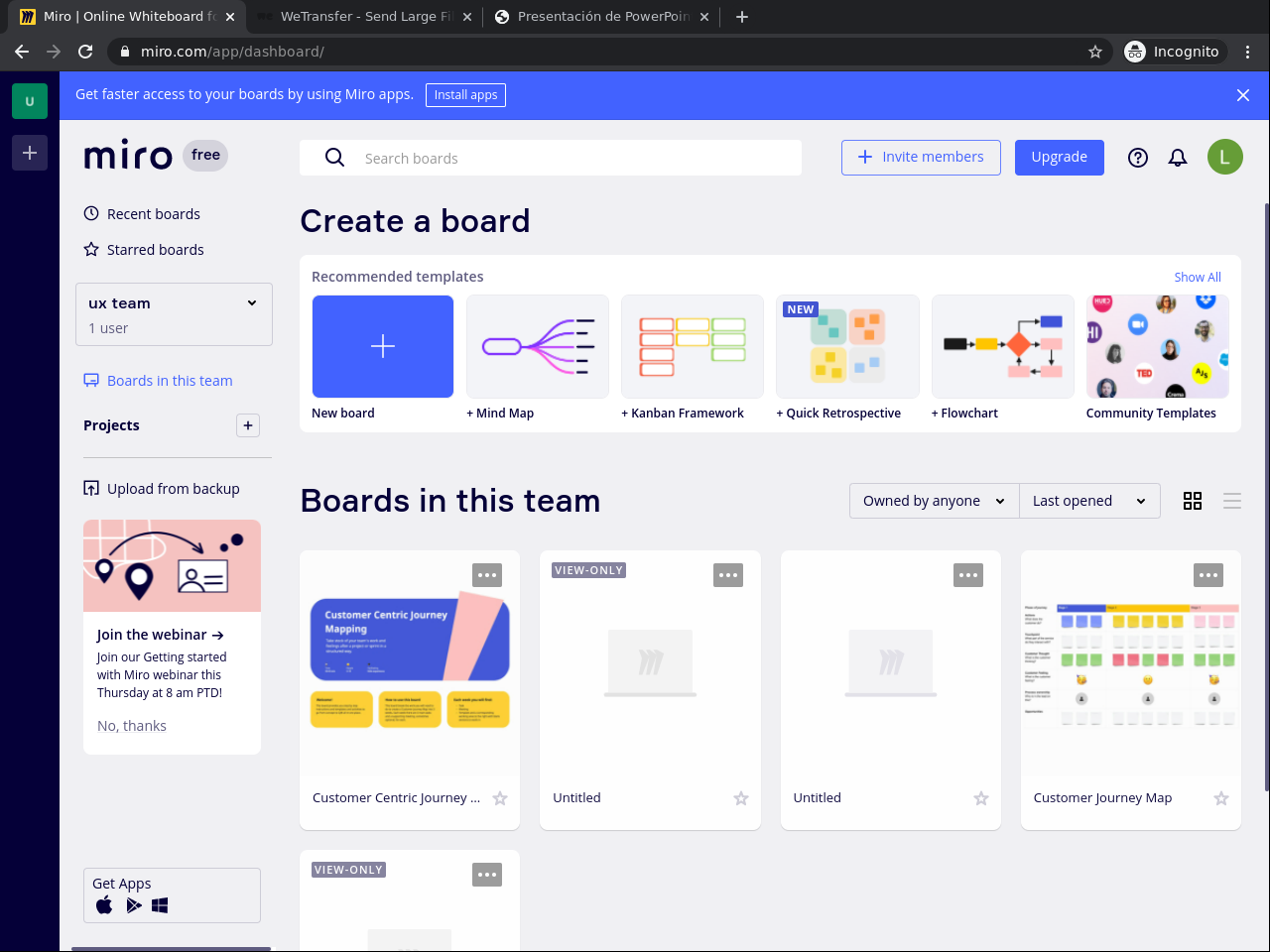Bookmark this page with the star icon

(1095, 52)
